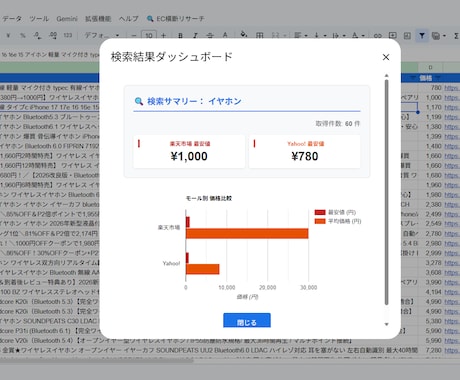
Task: Select the 5,380 price cell
Action: click(x=430, y=321)
